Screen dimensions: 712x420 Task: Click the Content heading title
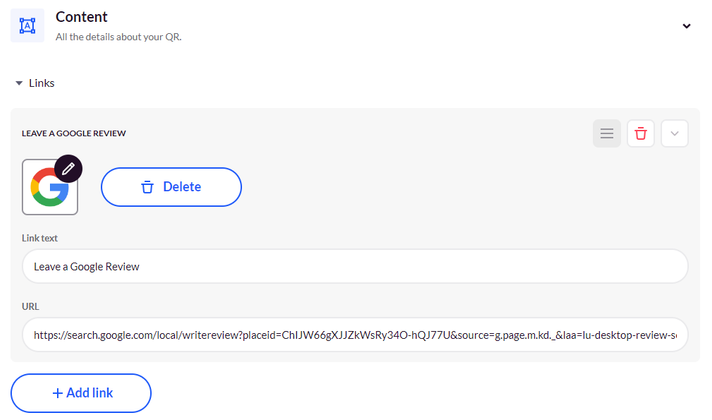pyautogui.click(x=81, y=17)
